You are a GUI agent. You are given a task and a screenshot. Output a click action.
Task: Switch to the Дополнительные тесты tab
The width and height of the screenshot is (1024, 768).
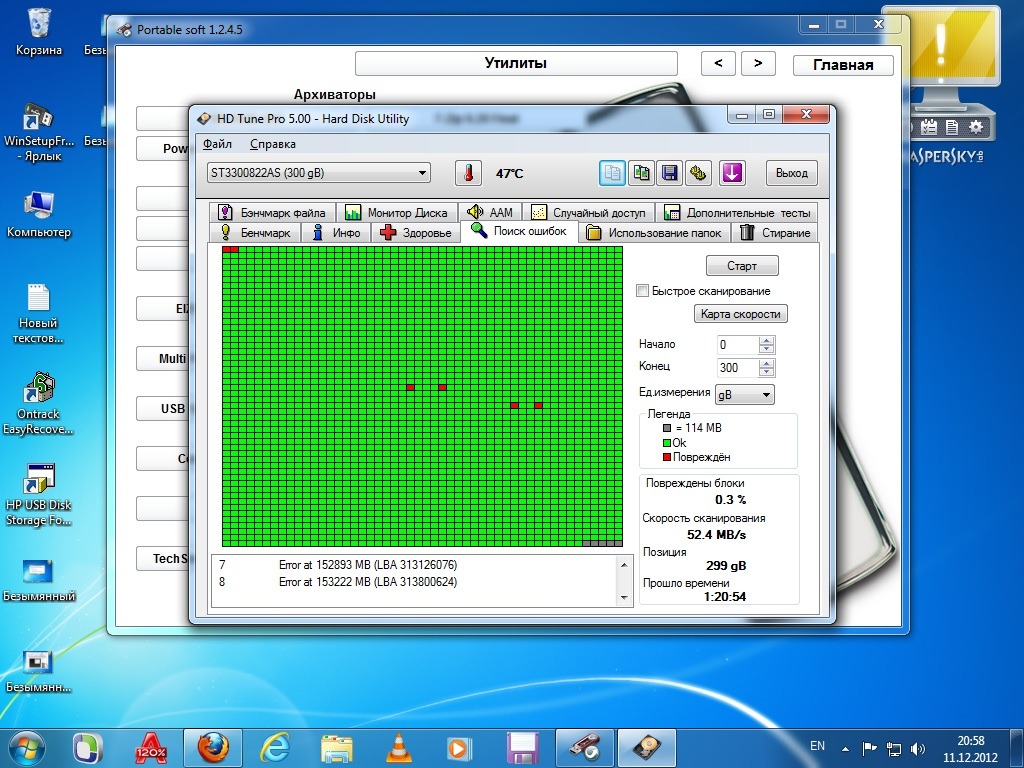click(x=737, y=212)
